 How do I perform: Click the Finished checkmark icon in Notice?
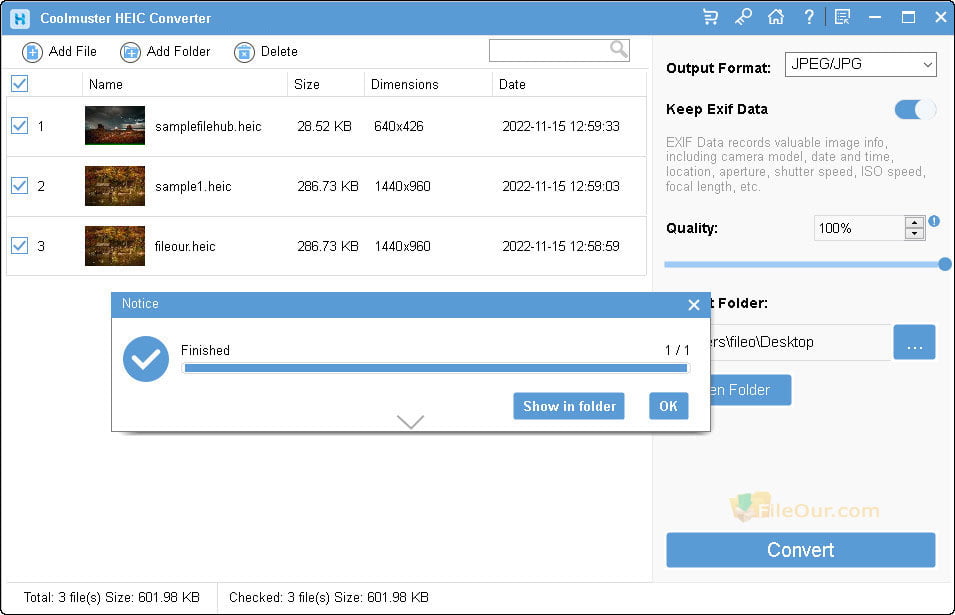(146, 359)
